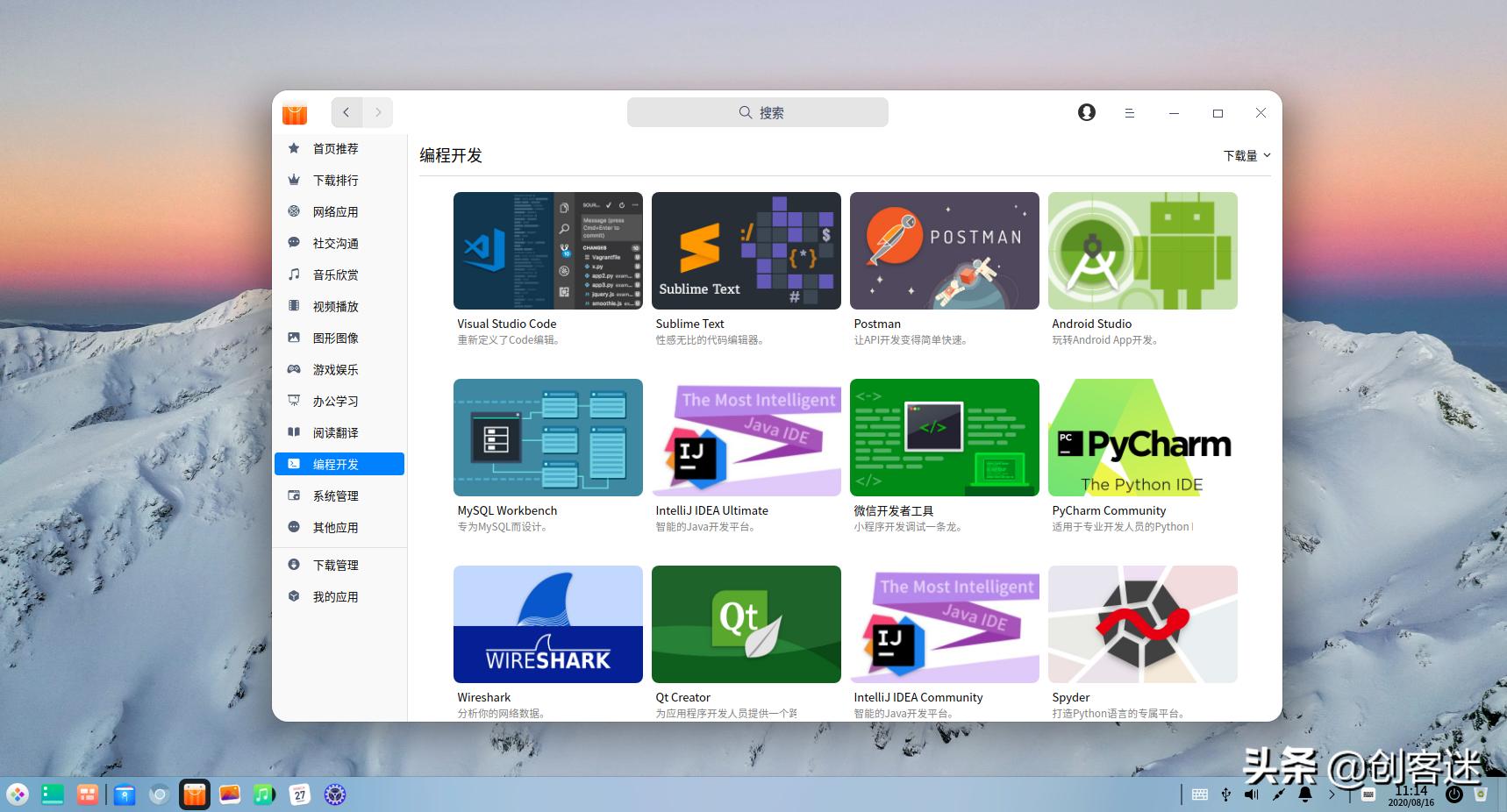Viewport: 1507px width, 812px height.
Task: Open the hamburger menu of the store
Action: pos(1130,112)
